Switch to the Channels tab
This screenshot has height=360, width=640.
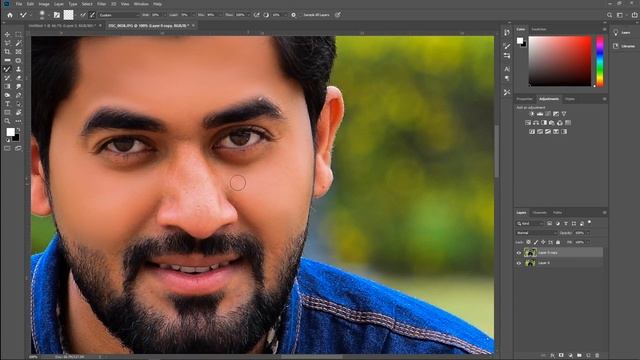coord(540,212)
